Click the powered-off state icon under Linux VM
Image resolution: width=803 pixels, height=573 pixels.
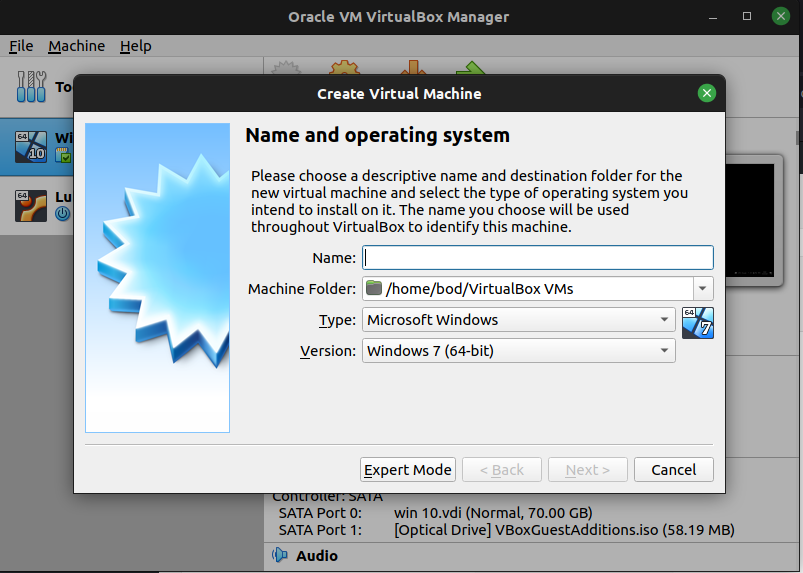coord(62,214)
